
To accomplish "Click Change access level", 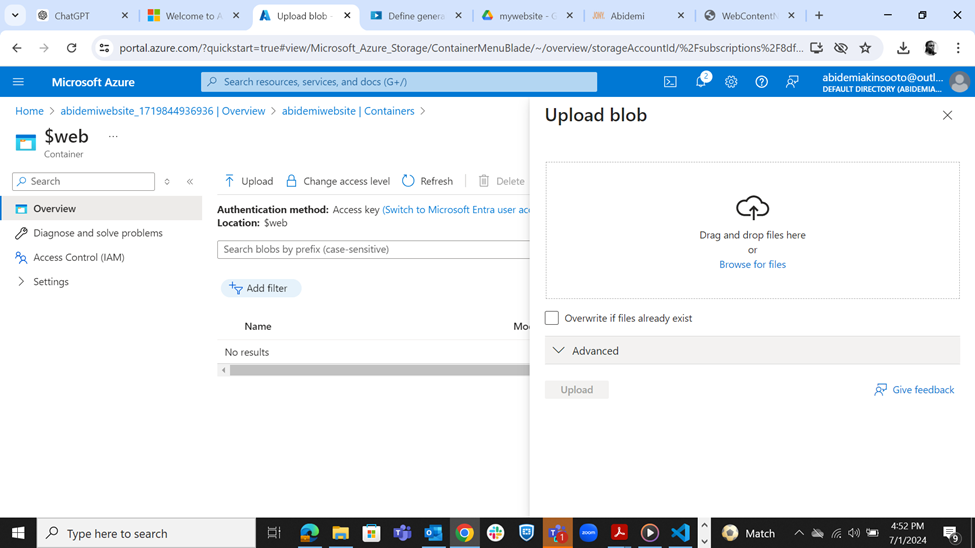I will [x=338, y=181].
